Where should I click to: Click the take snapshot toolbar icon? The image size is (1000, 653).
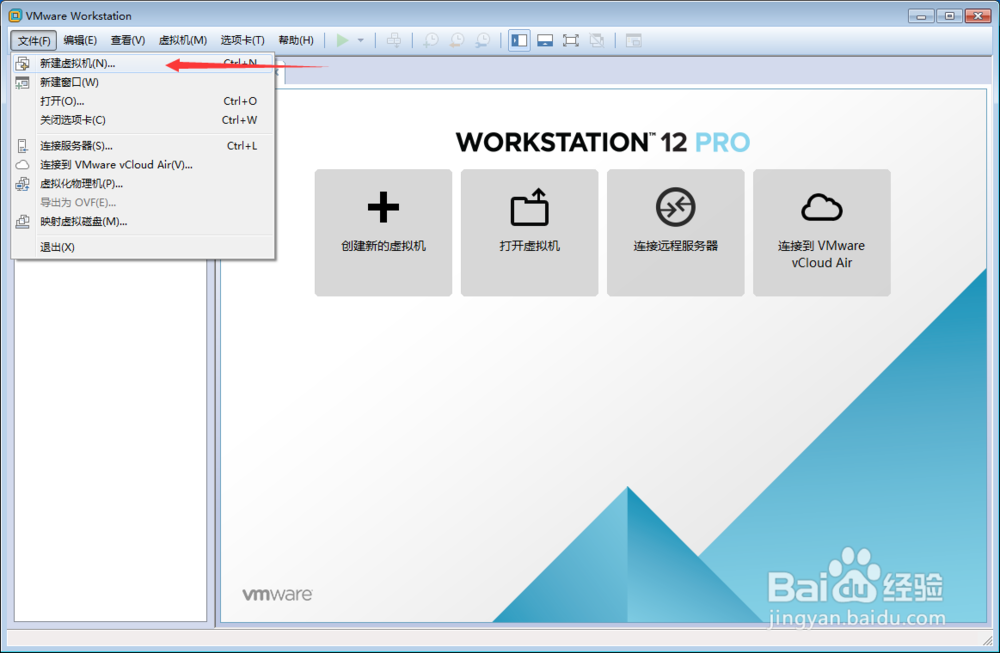[431, 41]
